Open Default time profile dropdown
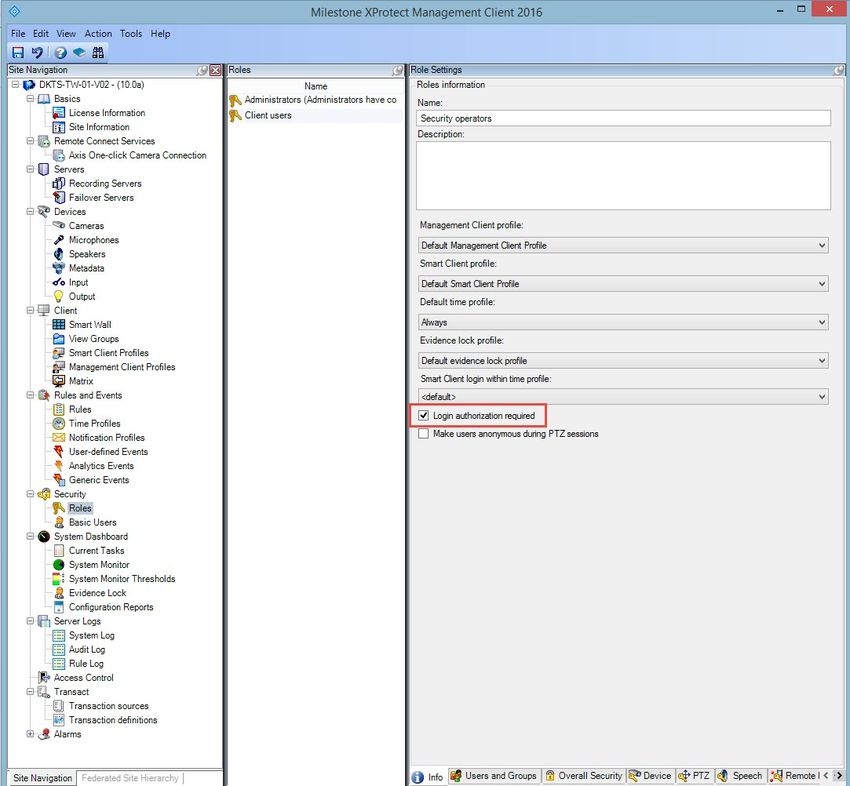The image size is (850, 786). 623,323
